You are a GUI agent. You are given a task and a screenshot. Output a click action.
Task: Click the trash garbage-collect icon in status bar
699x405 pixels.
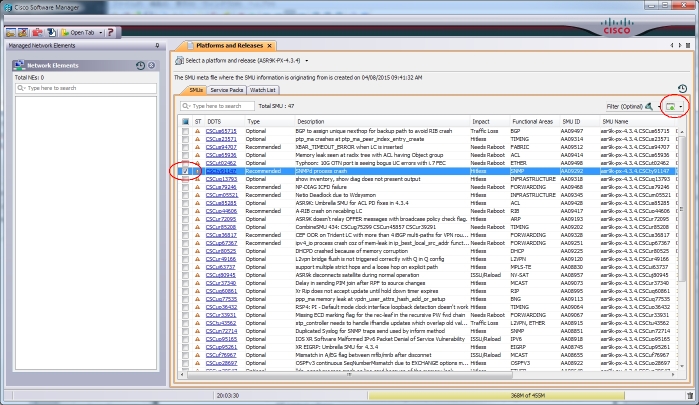pos(690,396)
